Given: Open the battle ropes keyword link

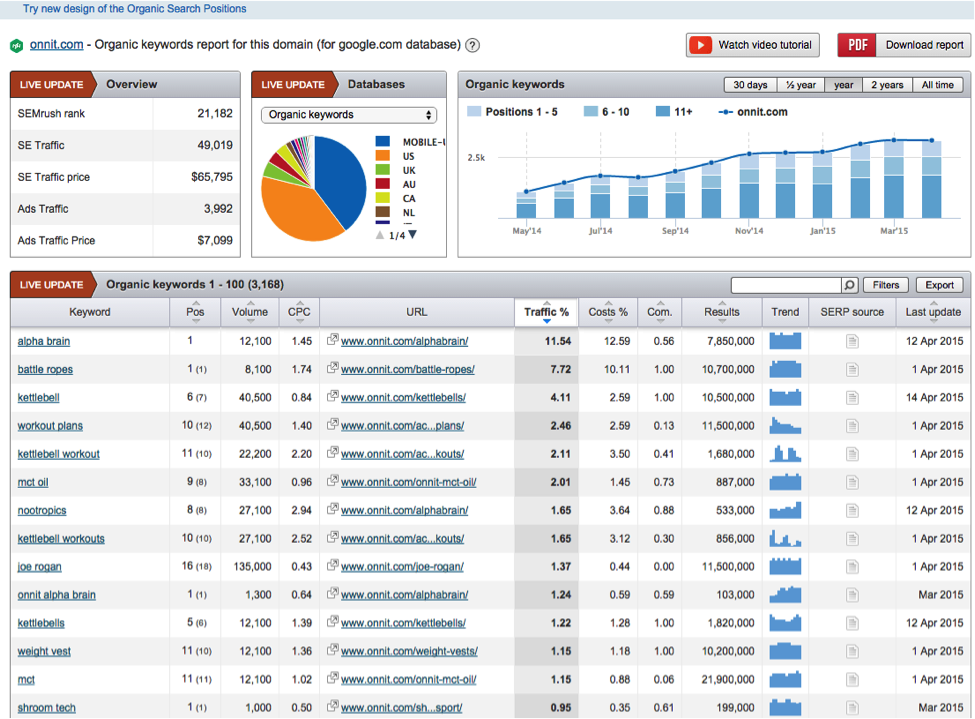Looking at the screenshot, I should pos(43,369).
